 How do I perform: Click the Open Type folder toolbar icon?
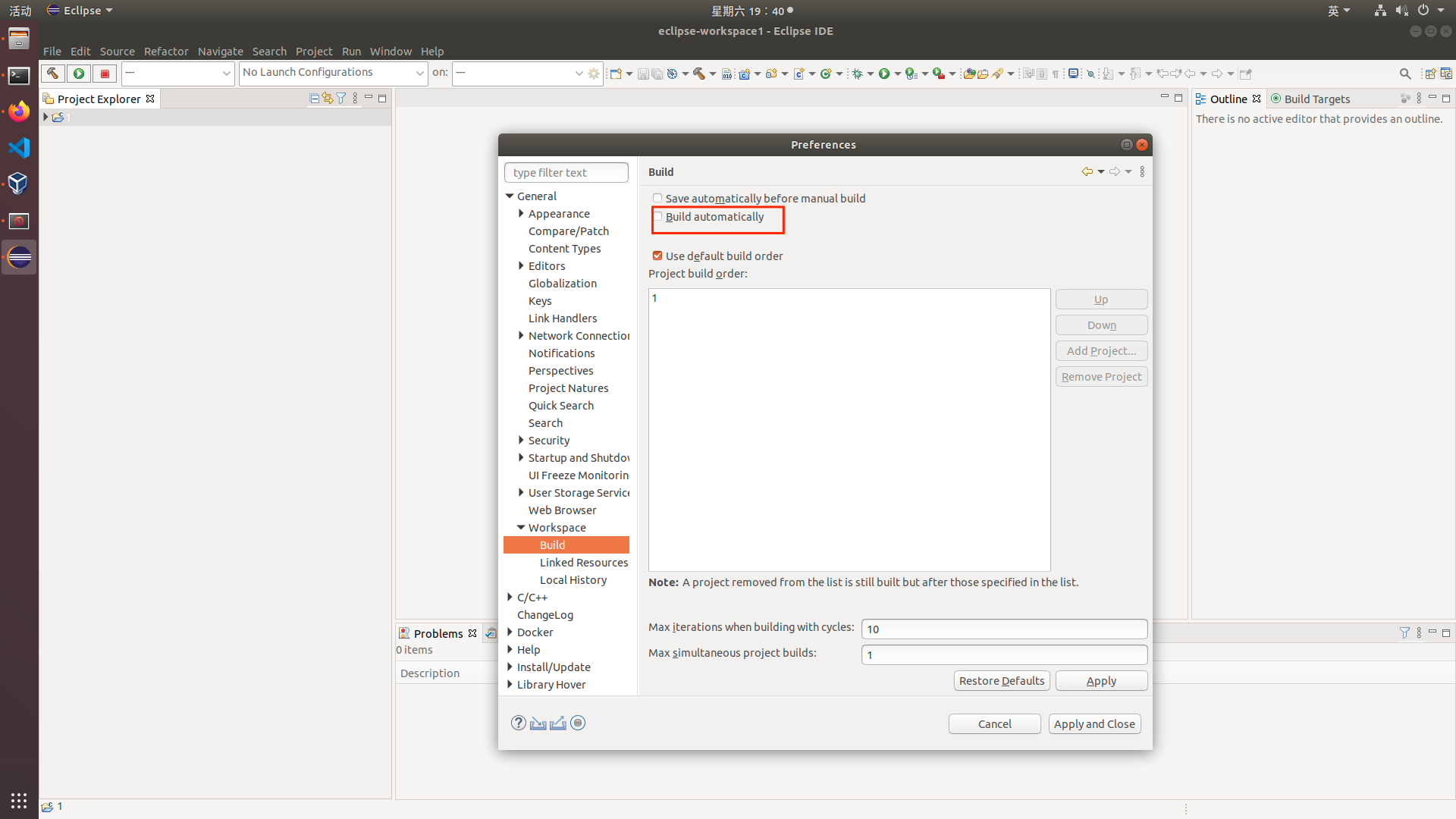pyautogui.click(x=969, y=74)
